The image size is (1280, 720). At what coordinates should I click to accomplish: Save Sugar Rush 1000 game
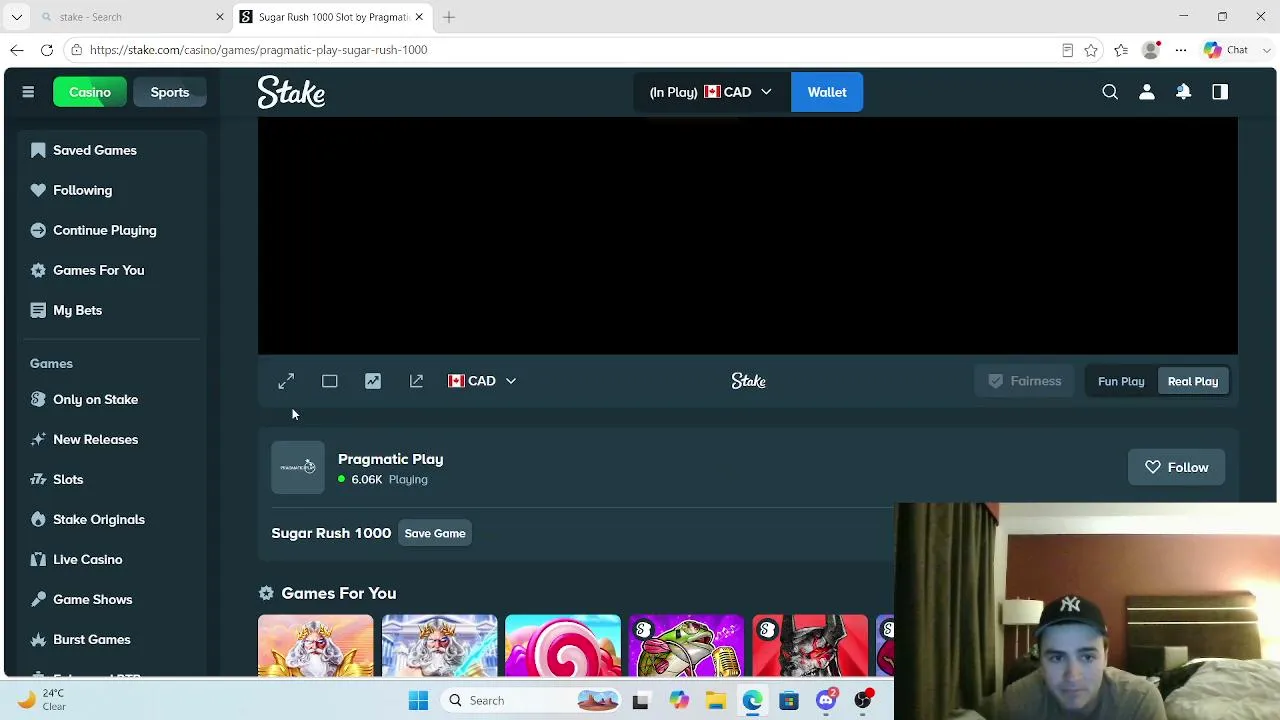(x=435, y=533)
